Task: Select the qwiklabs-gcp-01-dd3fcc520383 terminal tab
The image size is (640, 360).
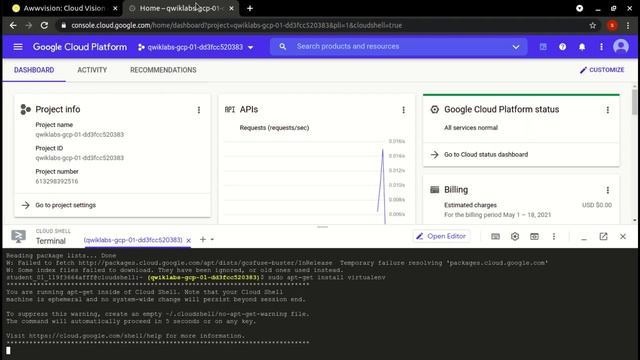Action: [133, 240]
